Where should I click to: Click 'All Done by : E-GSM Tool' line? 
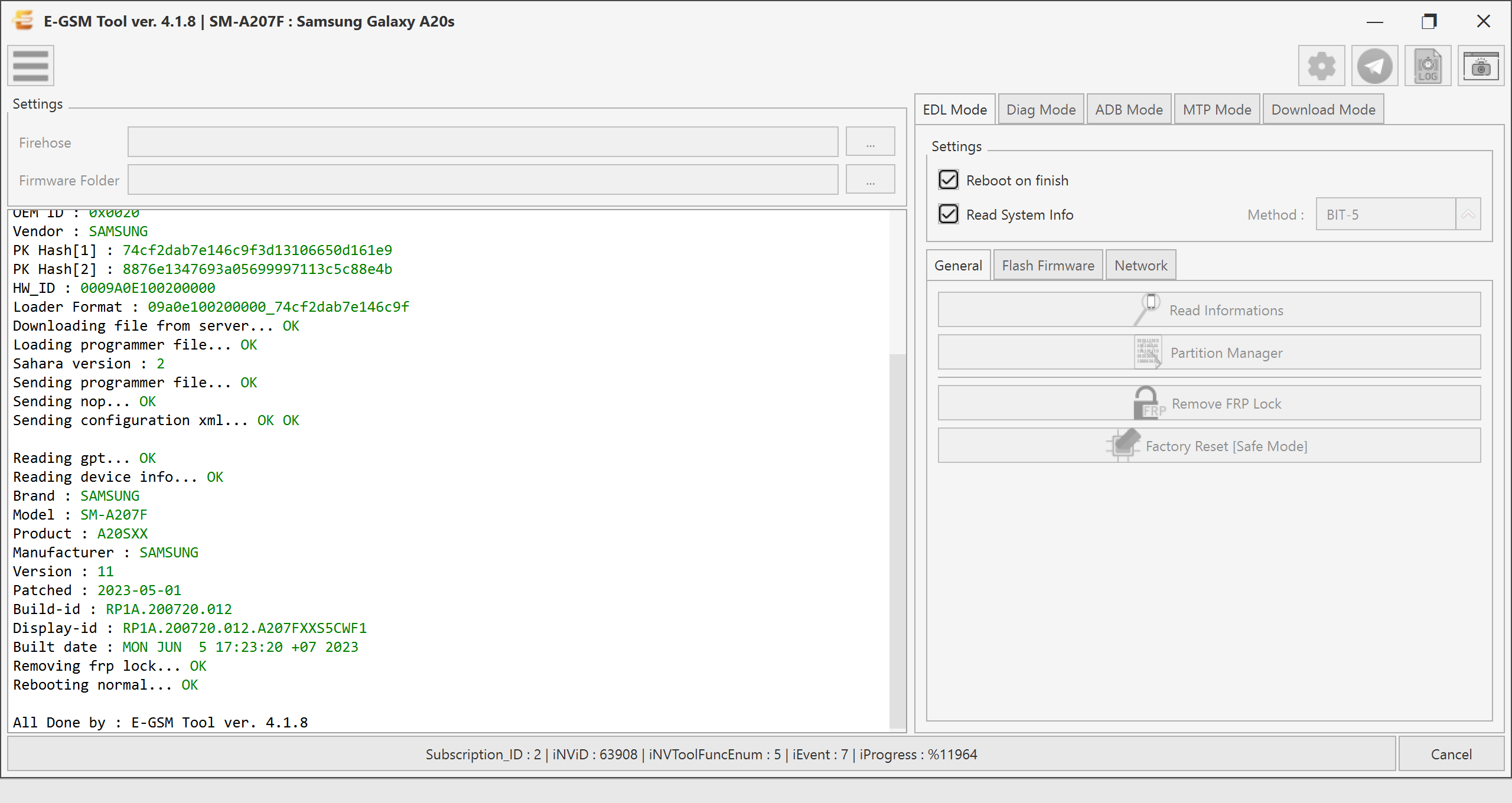coord(161,723)
